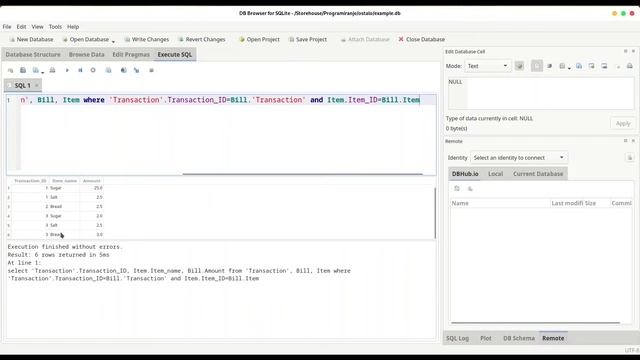This screenshot has height=360, width=640.
Task: Click the upload icon beside identity dropdown
Action: pyautogui.click(x=630, y=158)
